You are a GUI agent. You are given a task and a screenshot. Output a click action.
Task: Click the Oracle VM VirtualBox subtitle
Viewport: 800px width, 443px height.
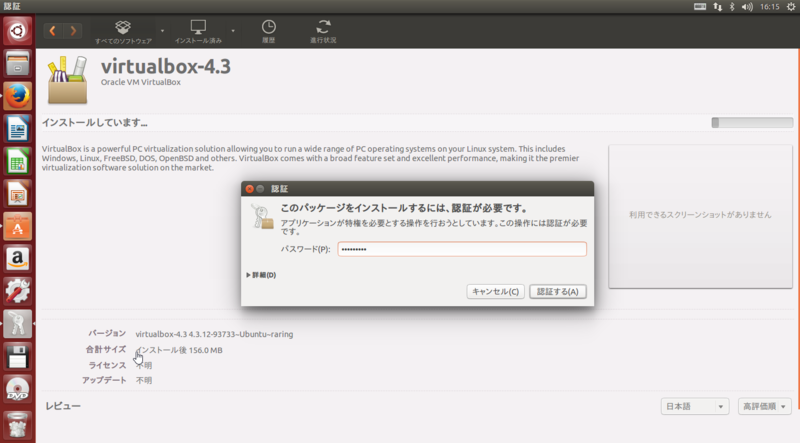[141, 82]
